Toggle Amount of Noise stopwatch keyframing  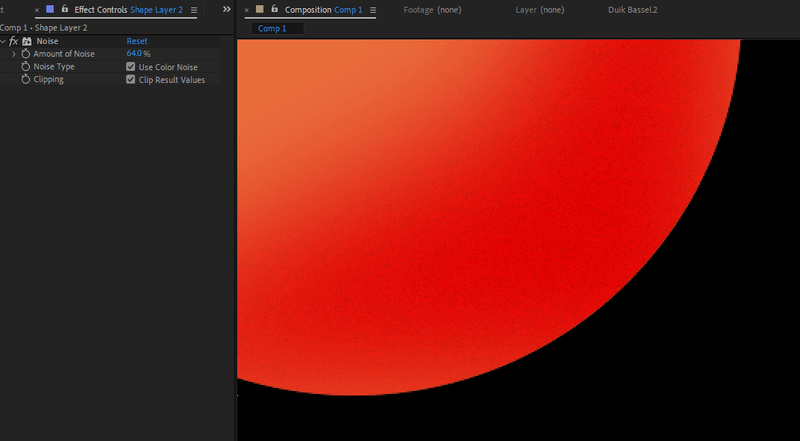(x=25, y=54)
